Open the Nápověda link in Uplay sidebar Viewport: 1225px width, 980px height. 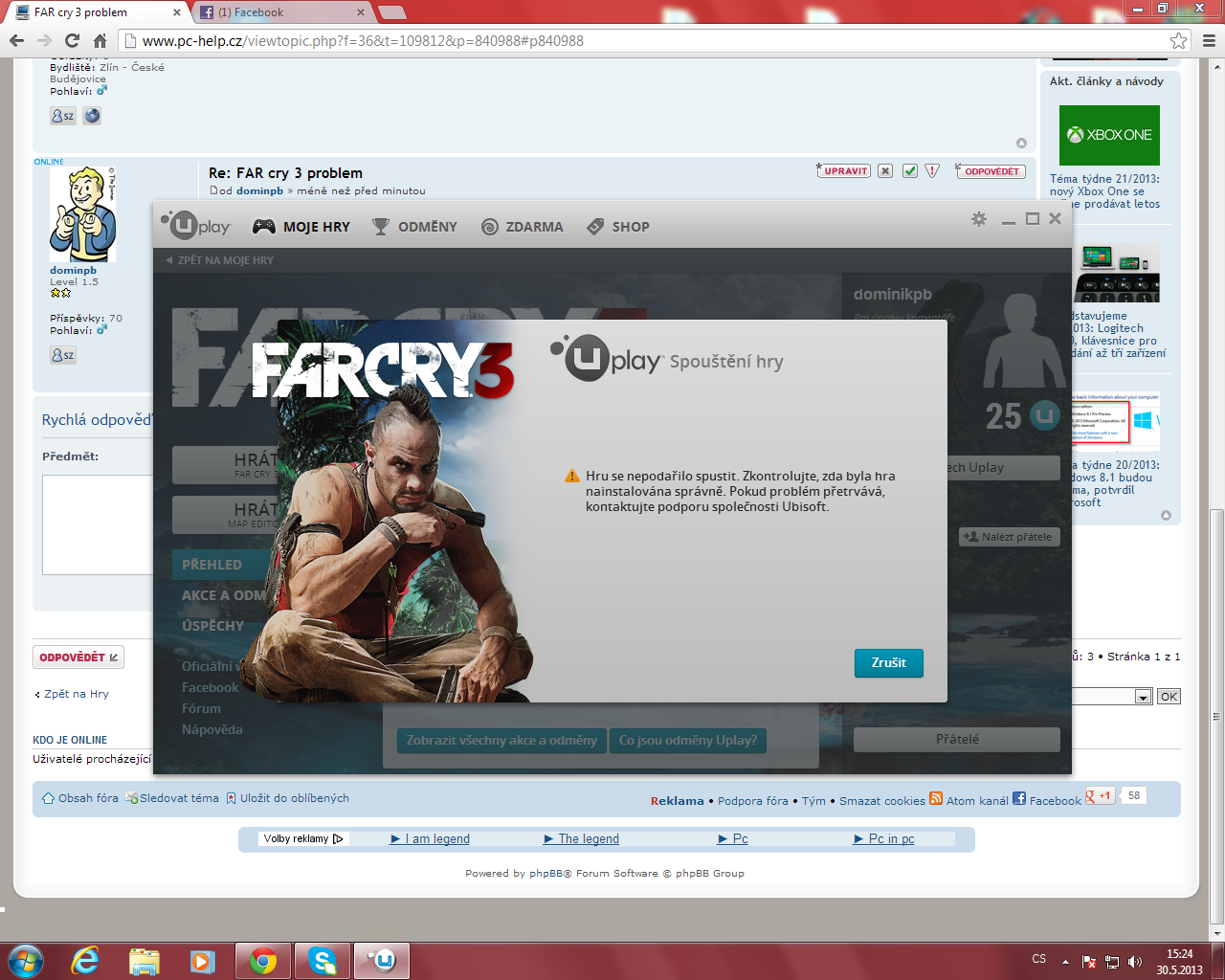point(212,729)
